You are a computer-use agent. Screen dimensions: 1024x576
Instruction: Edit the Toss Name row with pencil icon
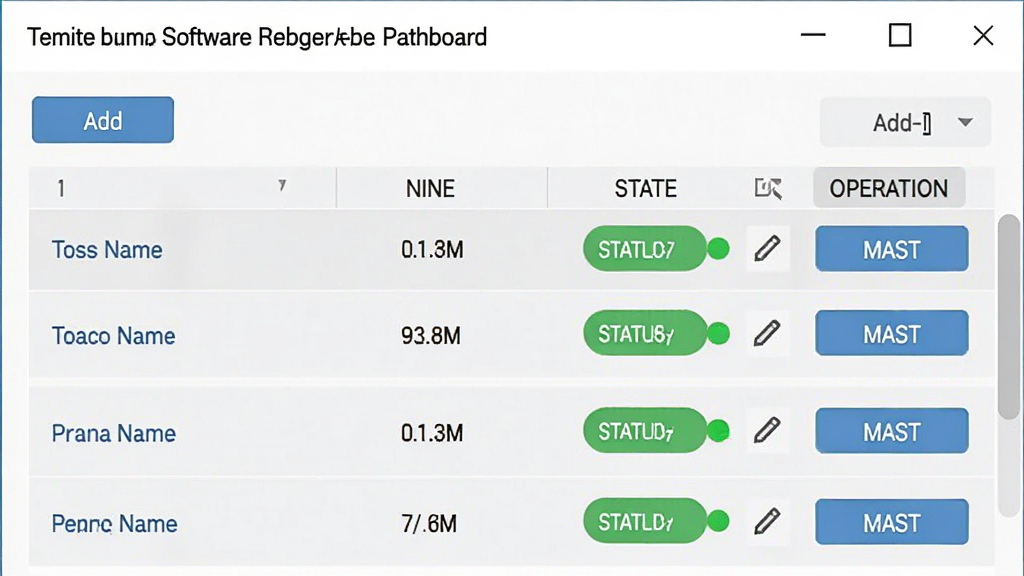click(767, 249)
